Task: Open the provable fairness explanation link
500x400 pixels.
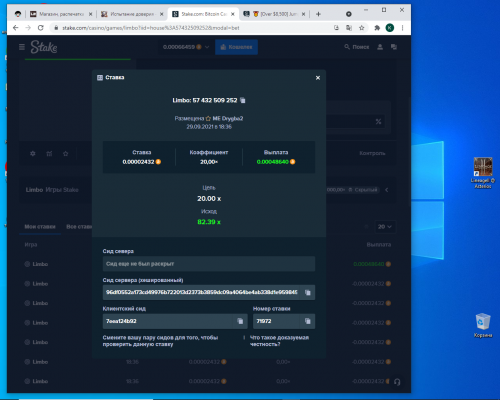Action: click(279, 341)
